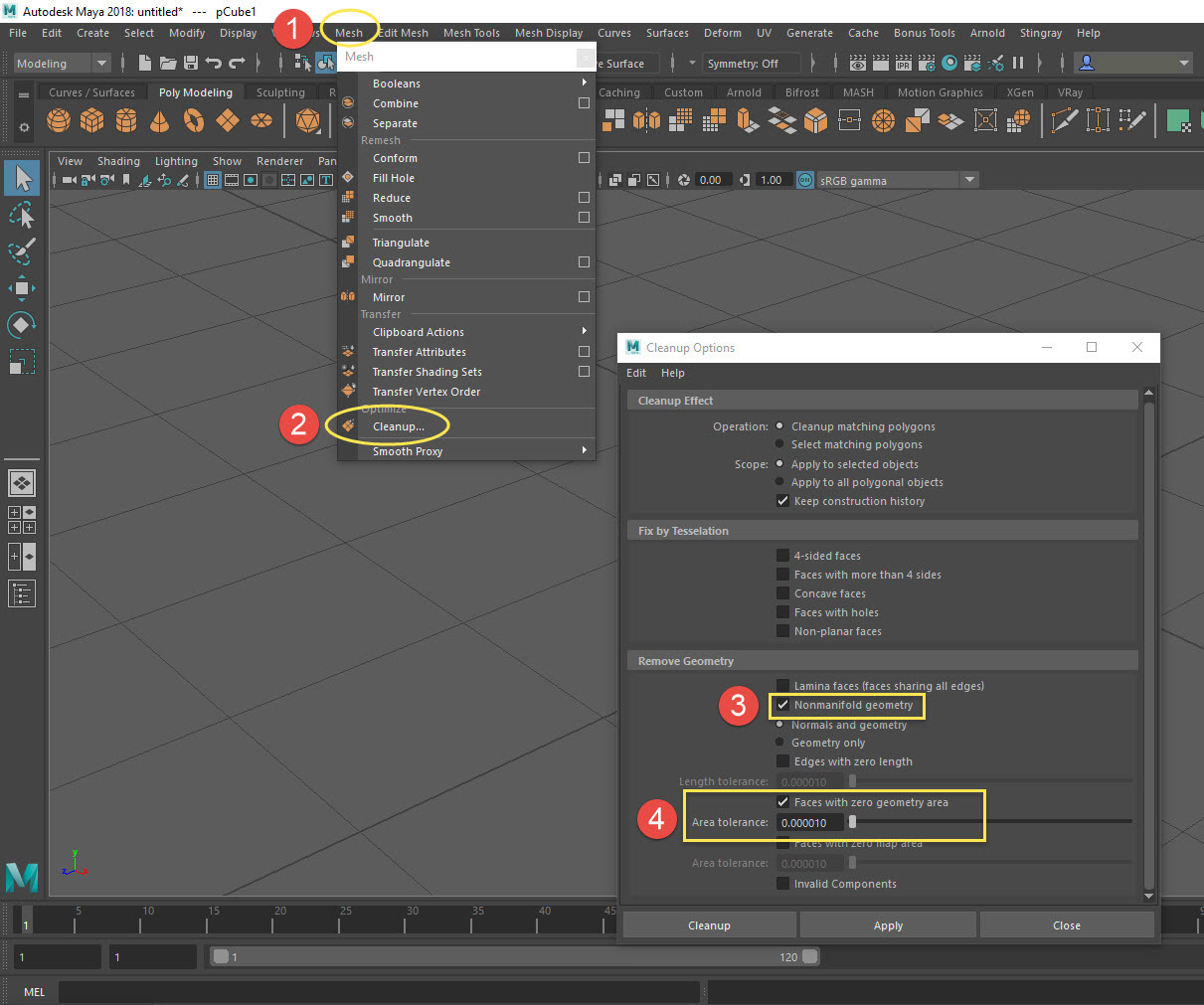
Task: Open the Combine options box
Action: click(584, 103)
